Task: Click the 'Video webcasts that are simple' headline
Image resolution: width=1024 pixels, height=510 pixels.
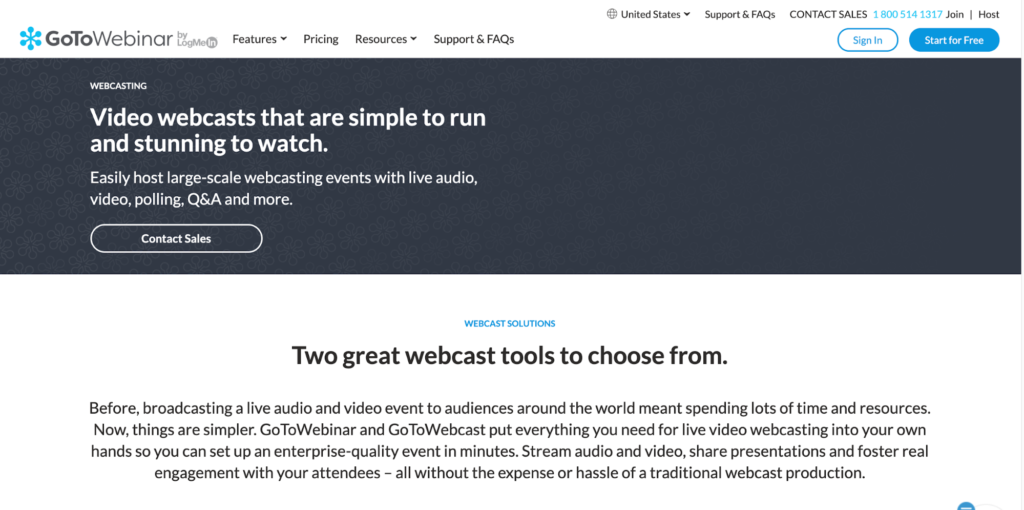Action: tap(288, 131)
